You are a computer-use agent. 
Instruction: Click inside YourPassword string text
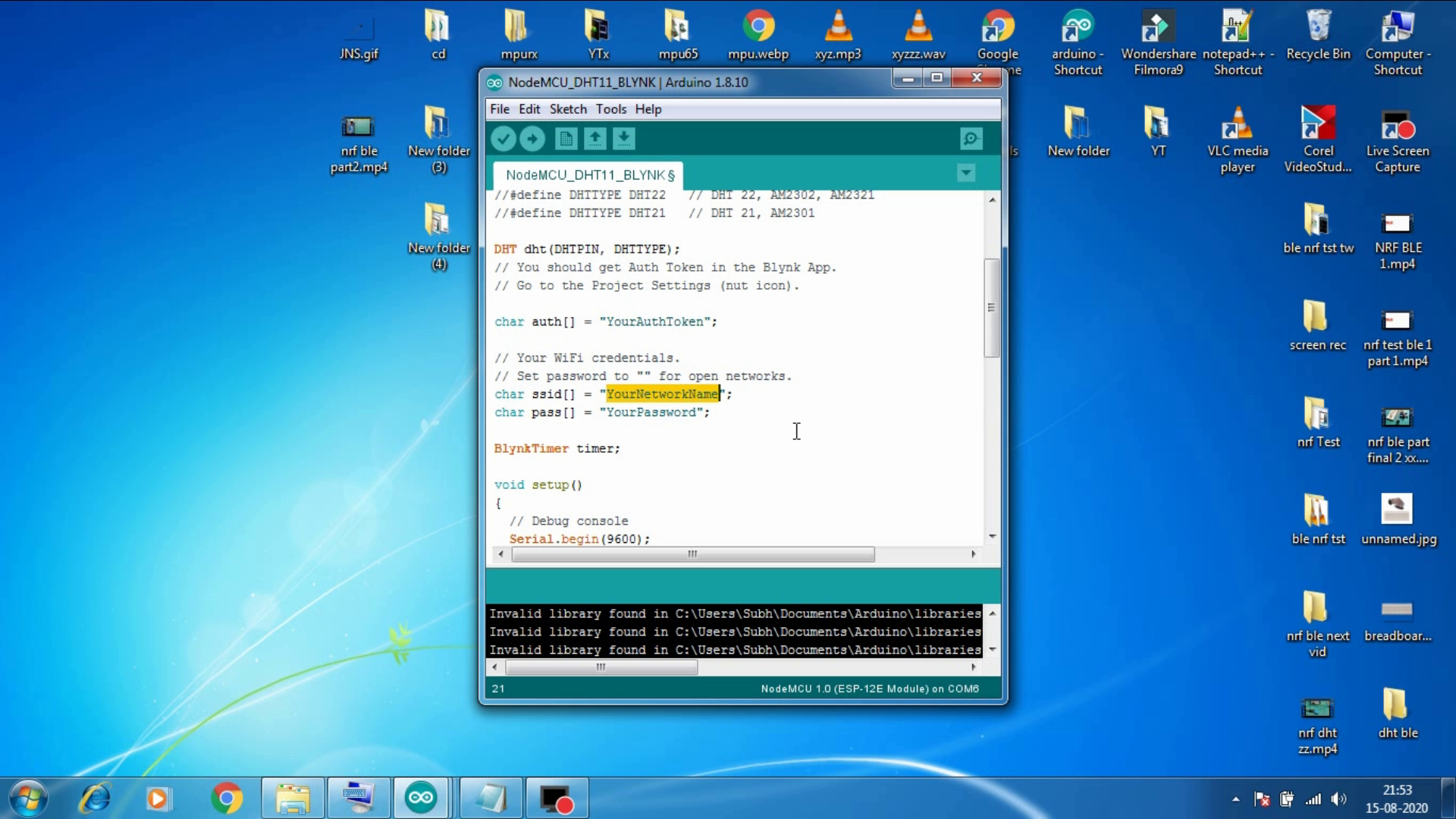[x=651, y=413]
